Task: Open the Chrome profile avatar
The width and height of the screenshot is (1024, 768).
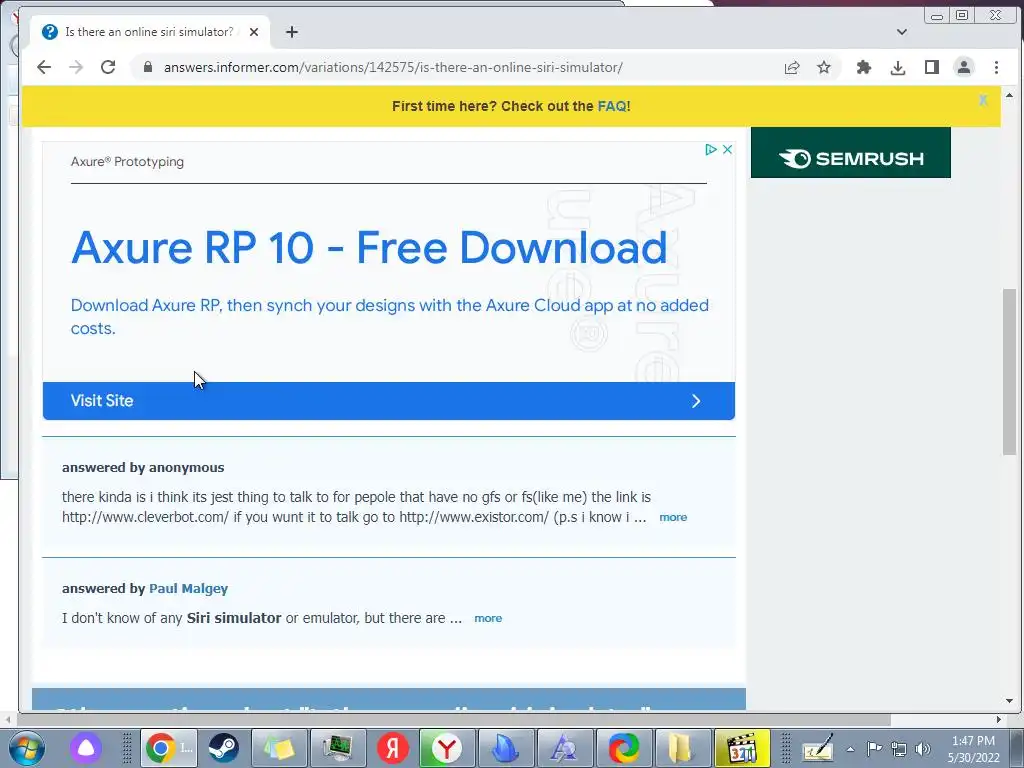Action: click(964, 67)
